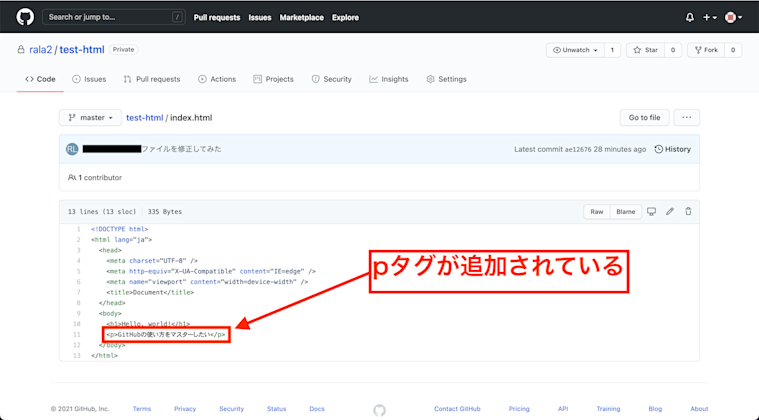Viewport: 759px width, 420px height.
Task: Open the footer Security link
Action: click(x=231, y=409)
